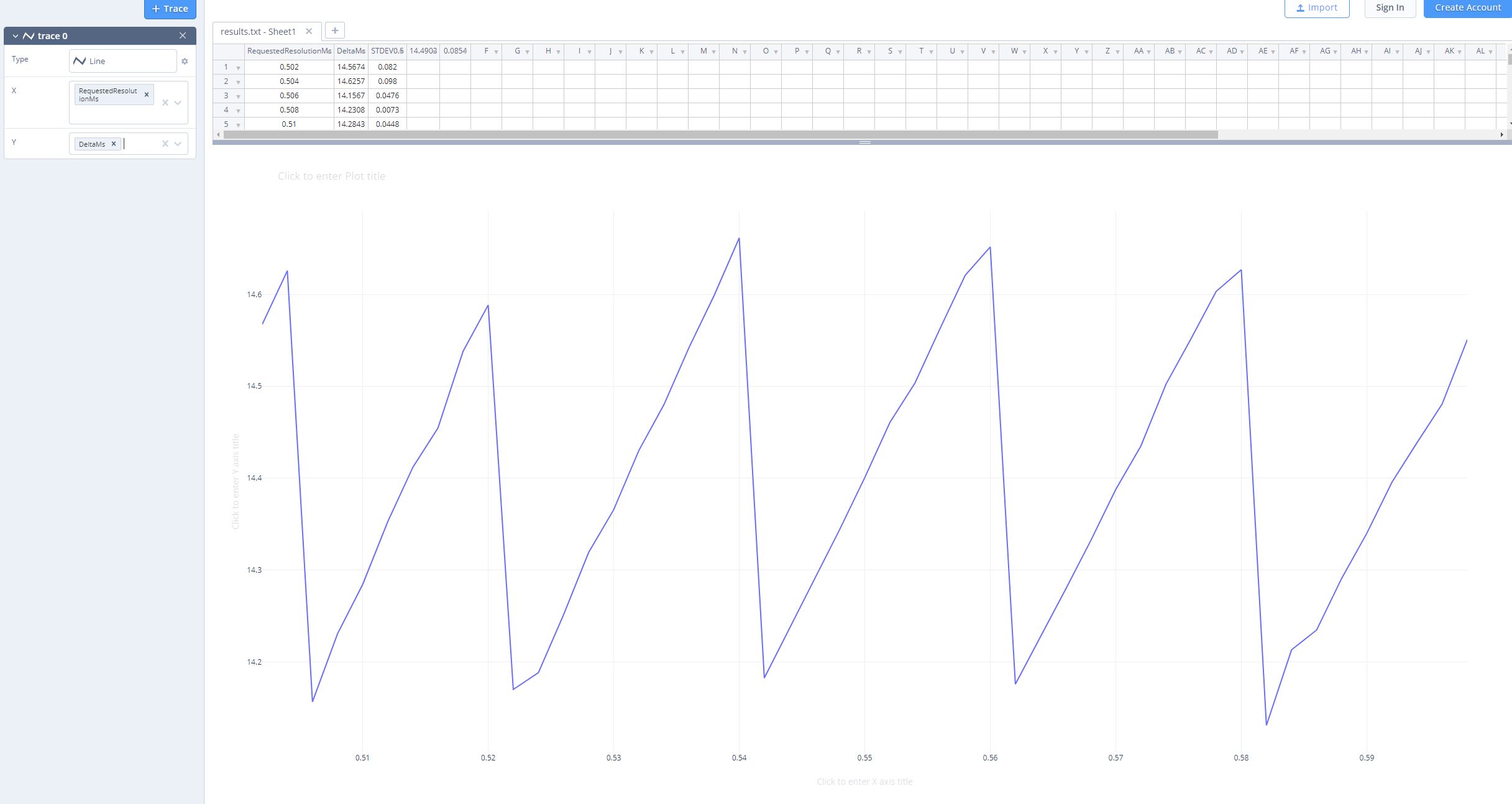Delete trace 0 with its X icon
This screenshot has height=804, width=1512.
(x=183, y=36)
